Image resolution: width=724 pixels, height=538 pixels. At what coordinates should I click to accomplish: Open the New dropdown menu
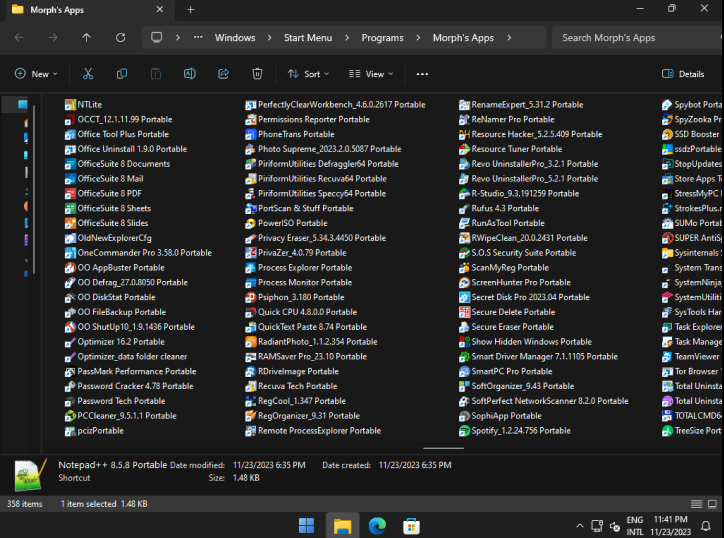pyautogui.click(x=36, y=74)
